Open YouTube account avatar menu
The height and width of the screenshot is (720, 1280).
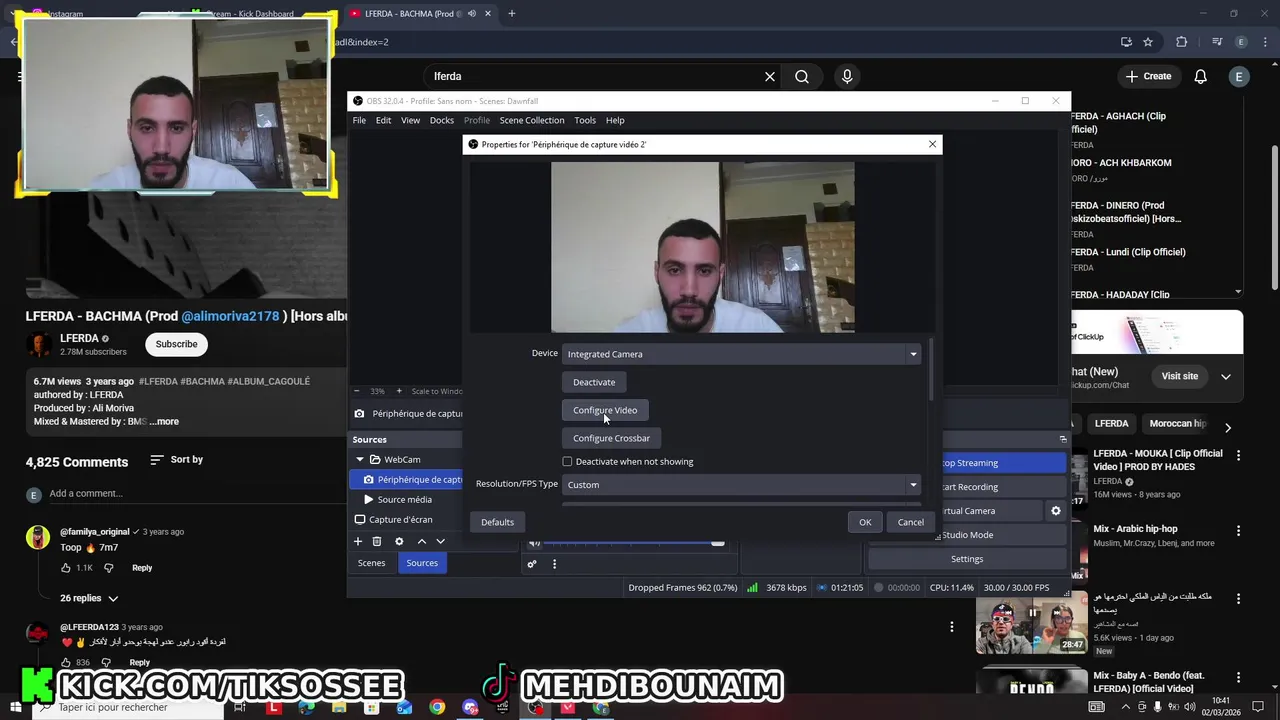1239,76
